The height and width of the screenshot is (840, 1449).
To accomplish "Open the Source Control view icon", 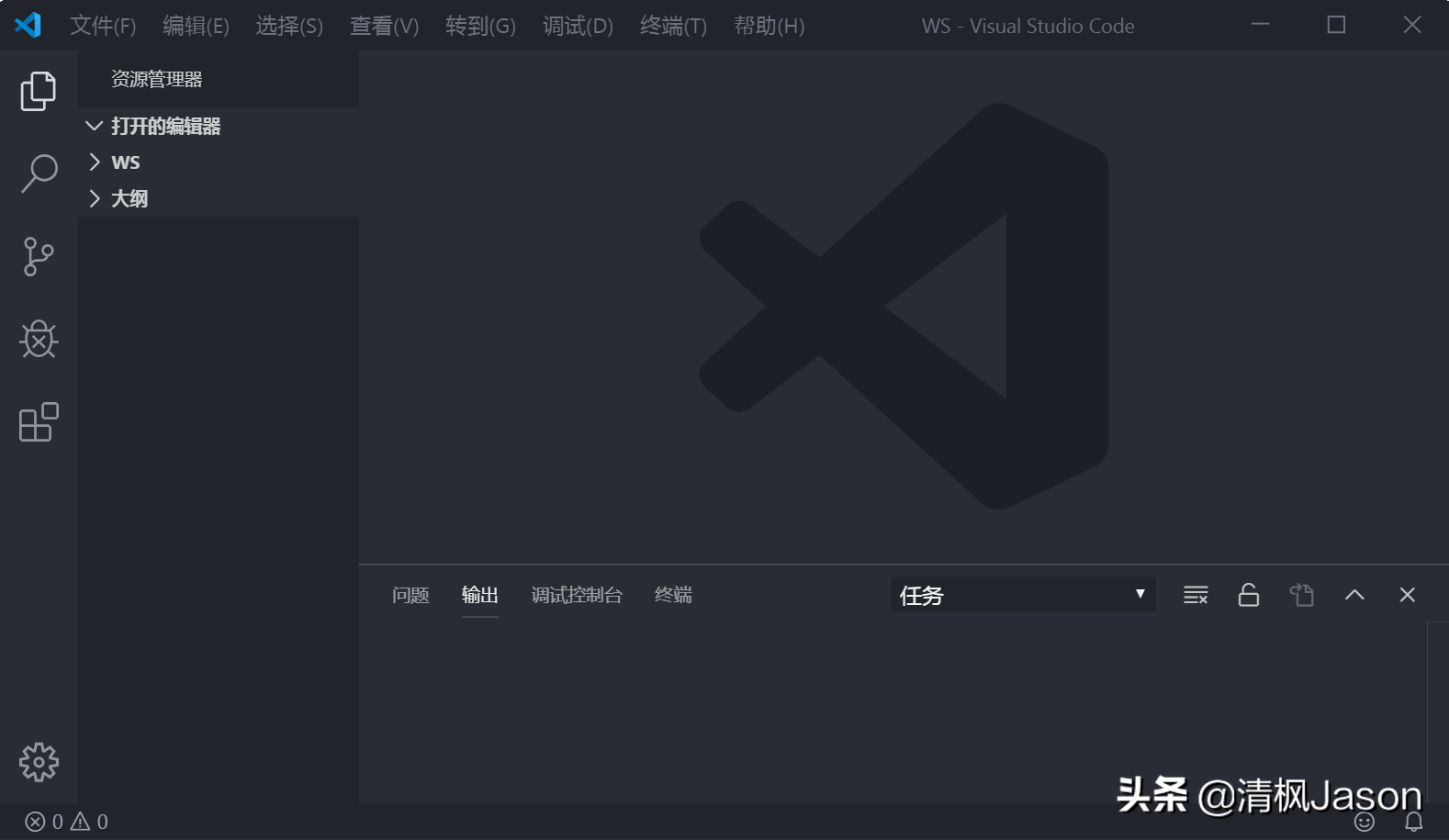I will pyautogui.click(x=39, y=256).
